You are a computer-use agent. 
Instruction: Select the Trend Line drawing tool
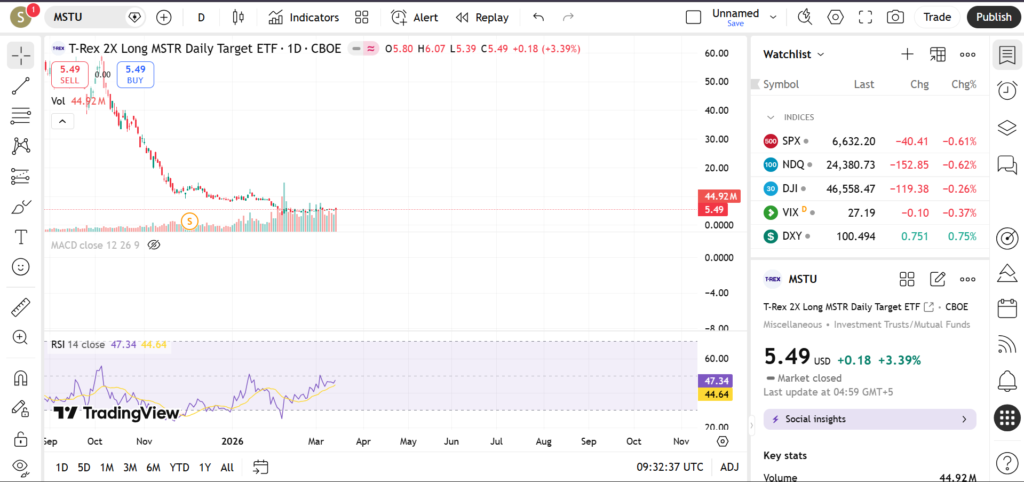20,86
